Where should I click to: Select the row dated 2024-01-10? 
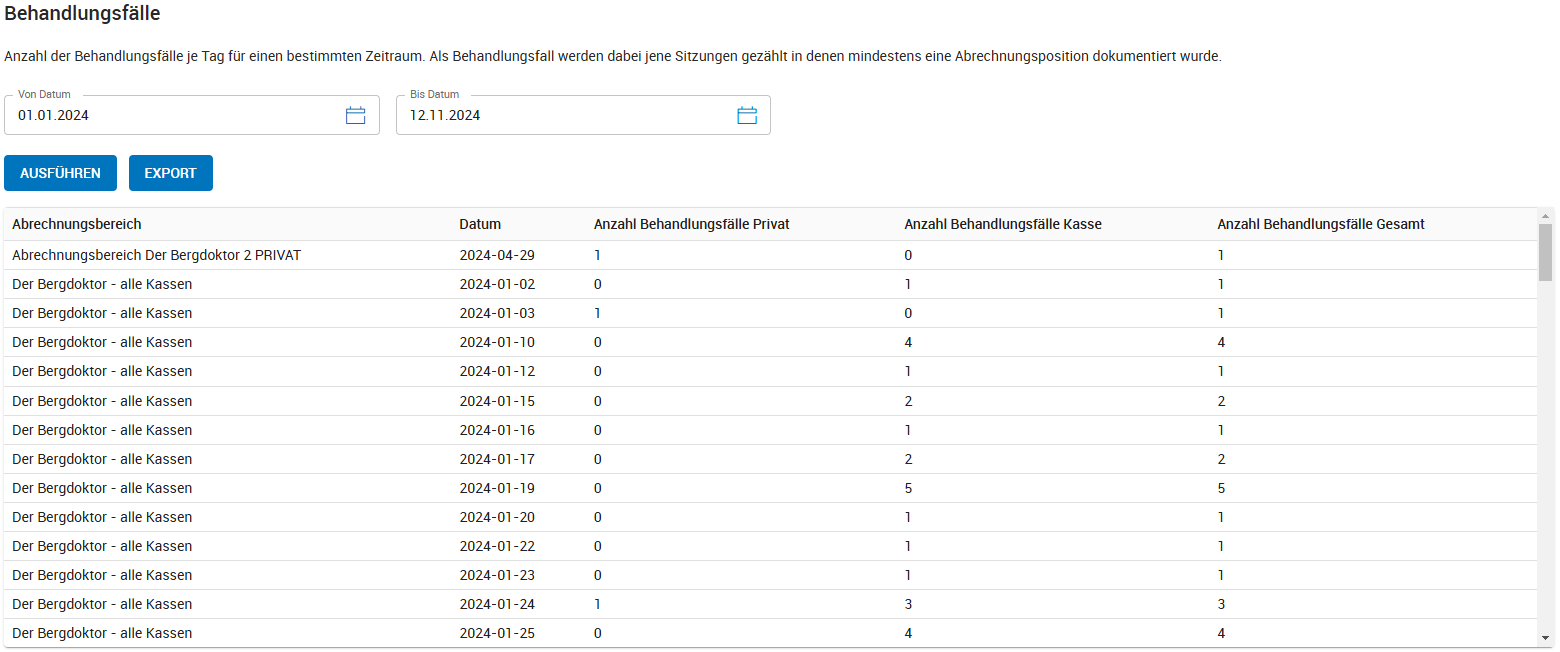coord(771,342)
